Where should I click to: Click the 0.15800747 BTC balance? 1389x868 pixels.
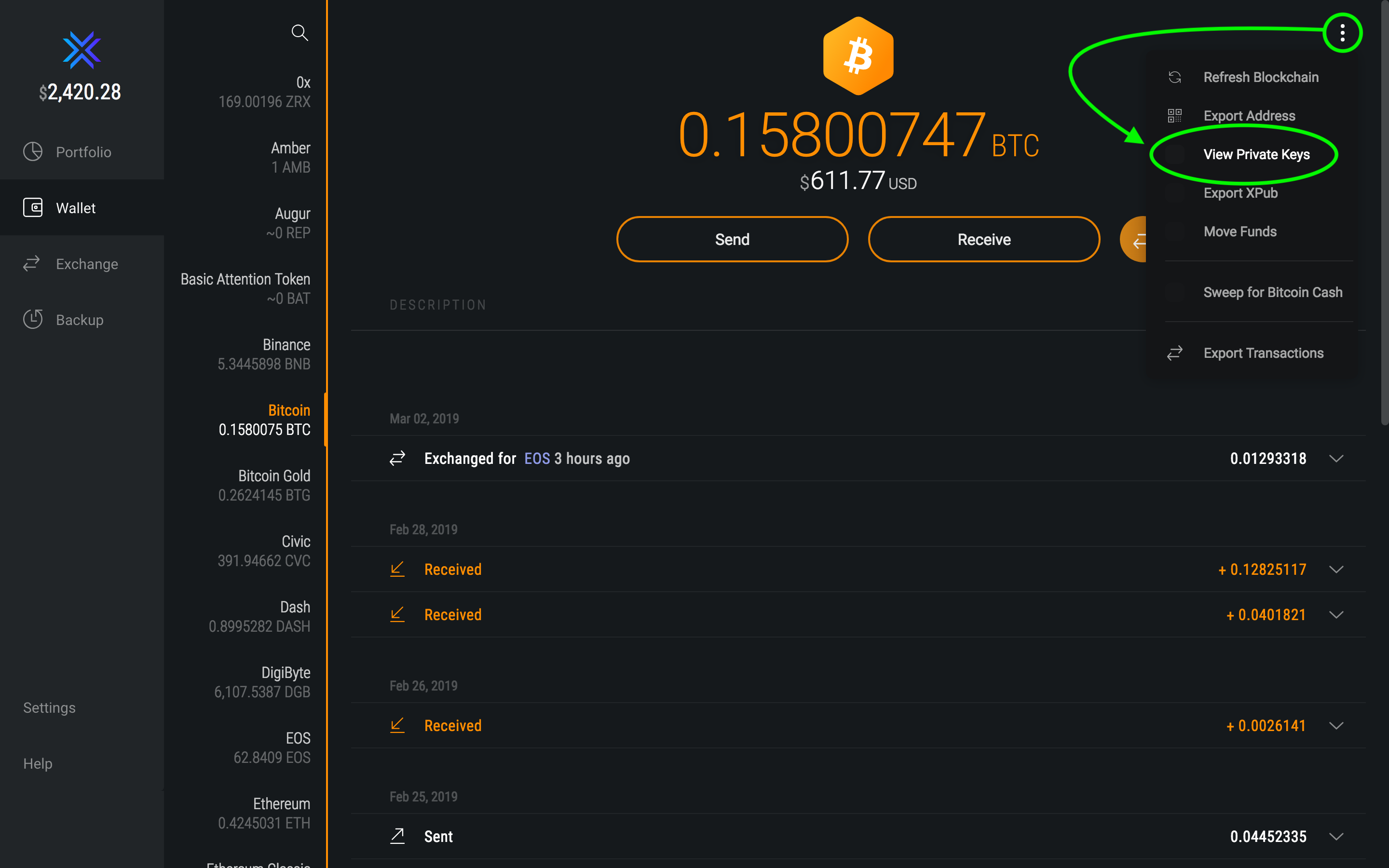[858, 136]
